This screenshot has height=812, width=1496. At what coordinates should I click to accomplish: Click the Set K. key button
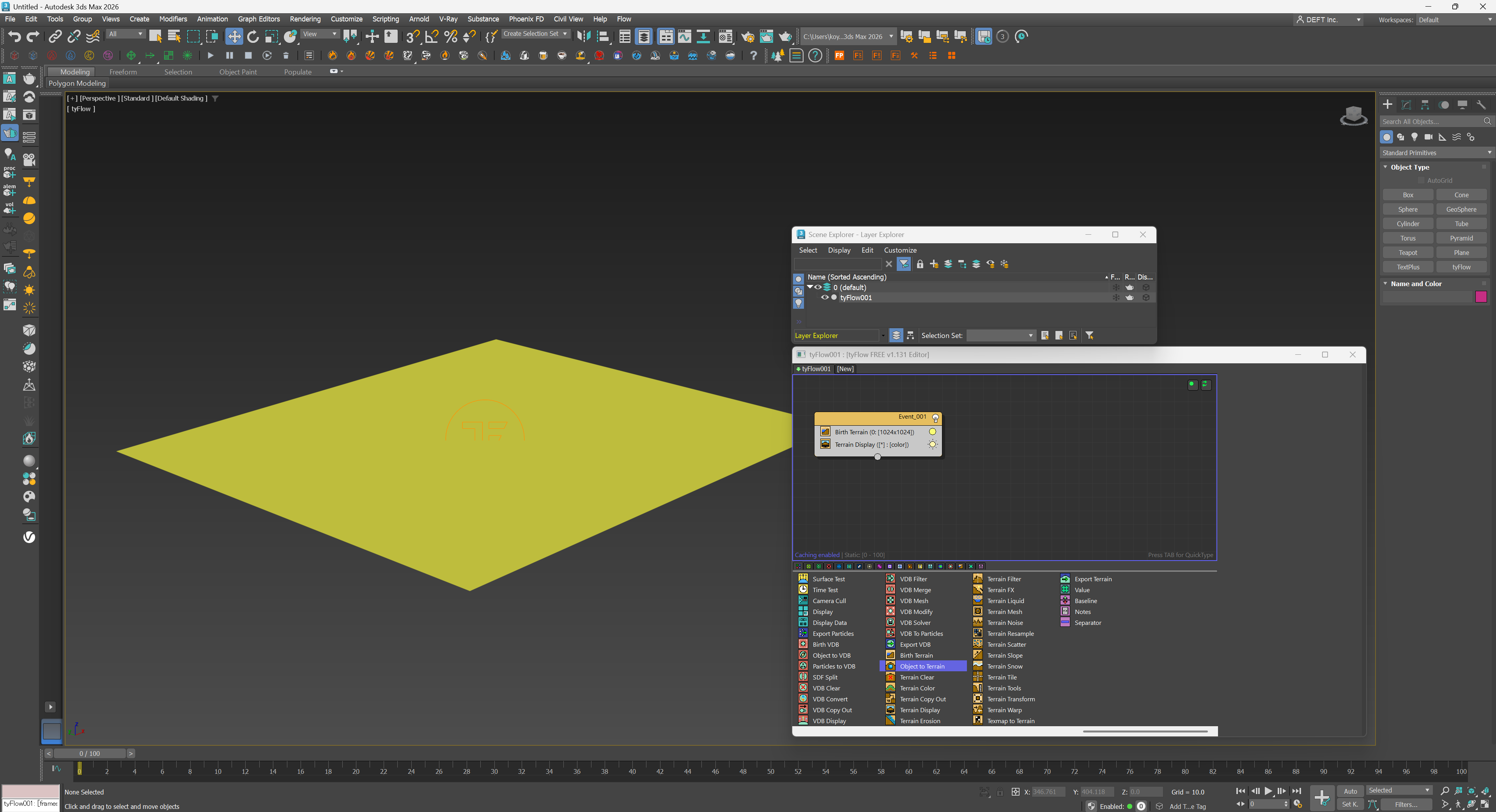1350,805
